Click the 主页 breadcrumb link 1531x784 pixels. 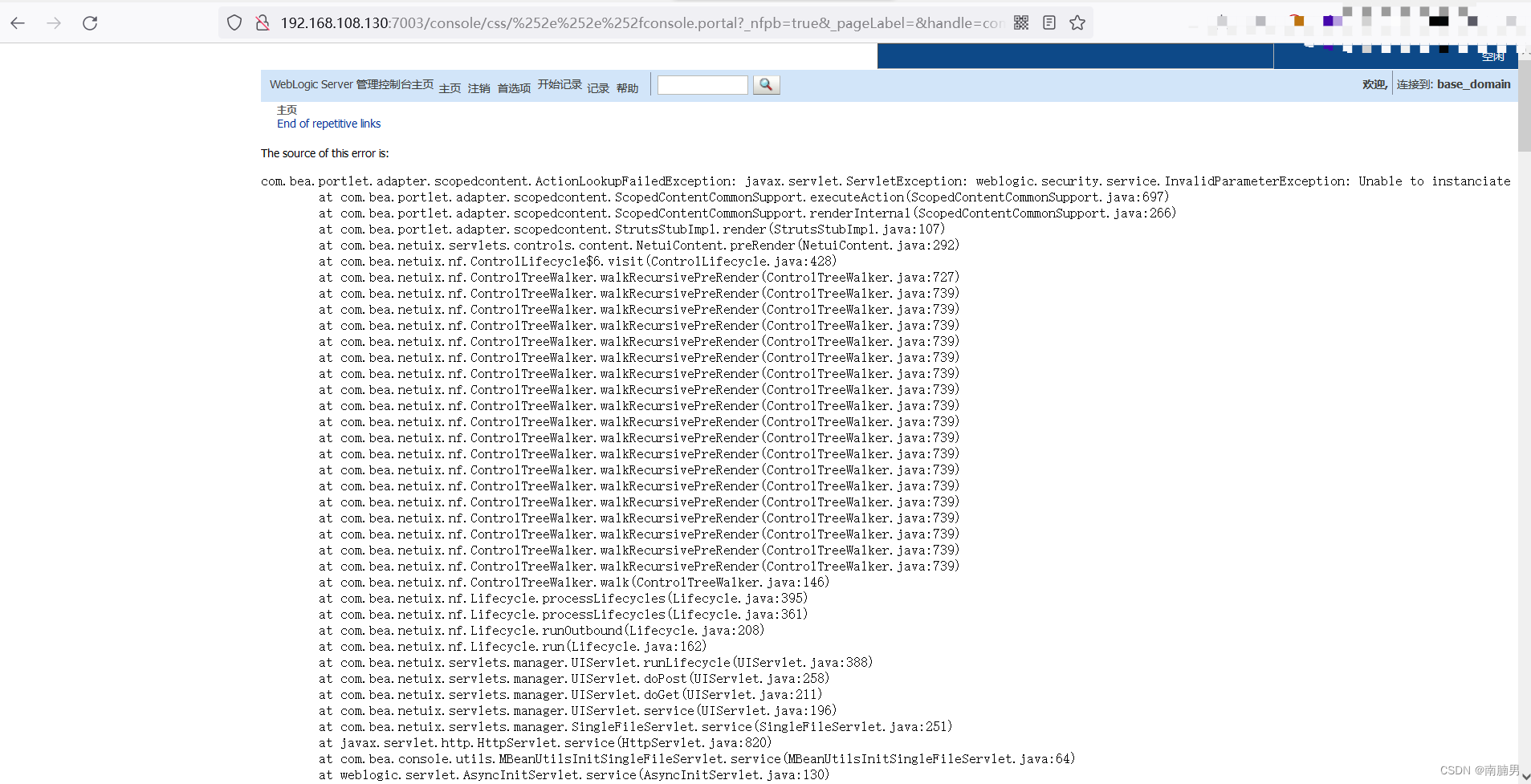(287, 110)
